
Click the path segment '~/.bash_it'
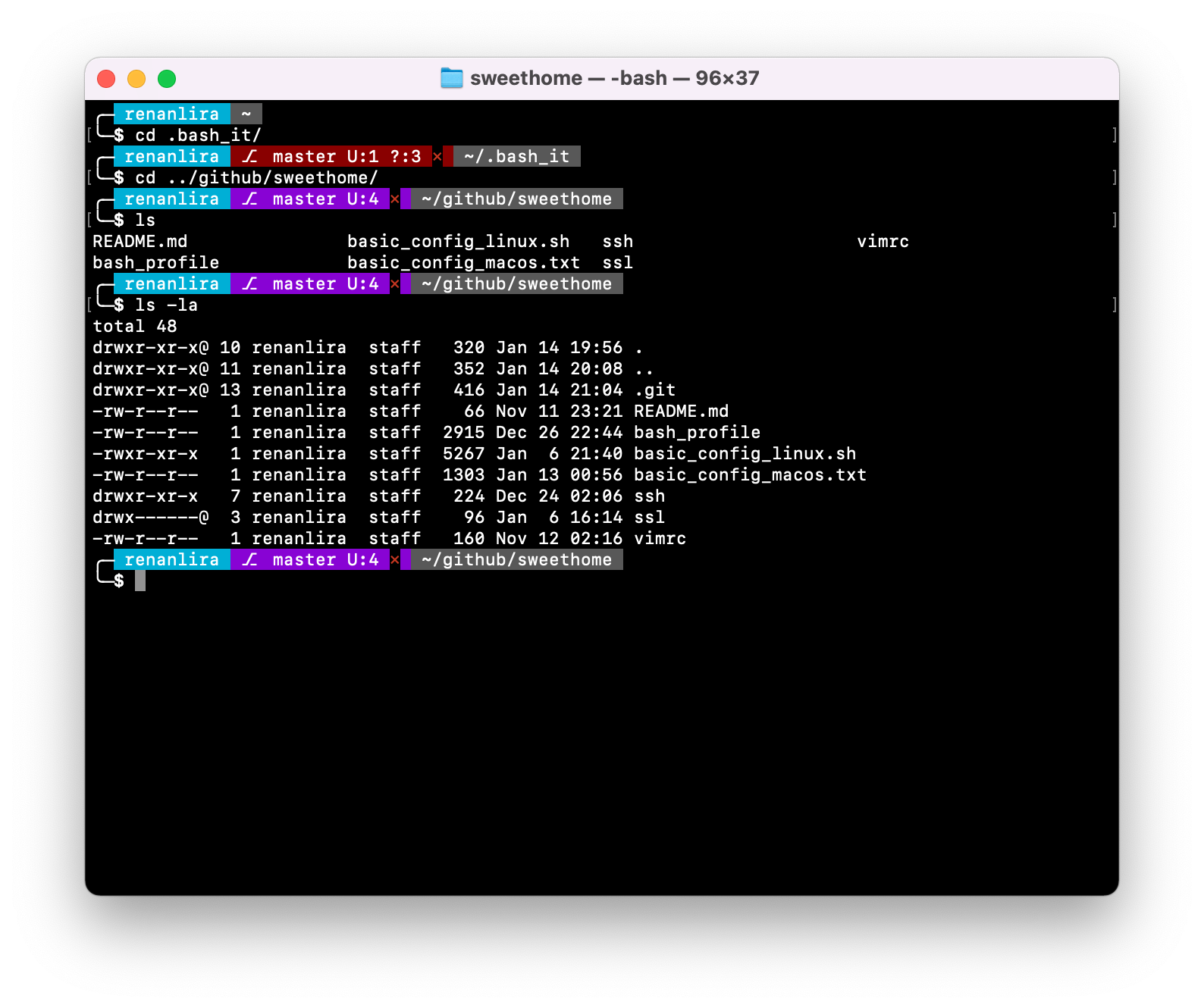pos(517,156)
